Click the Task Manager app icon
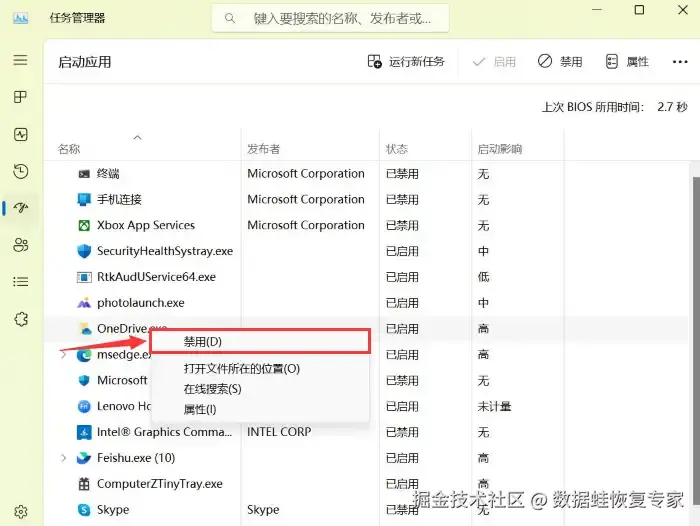 click(21, 18)
